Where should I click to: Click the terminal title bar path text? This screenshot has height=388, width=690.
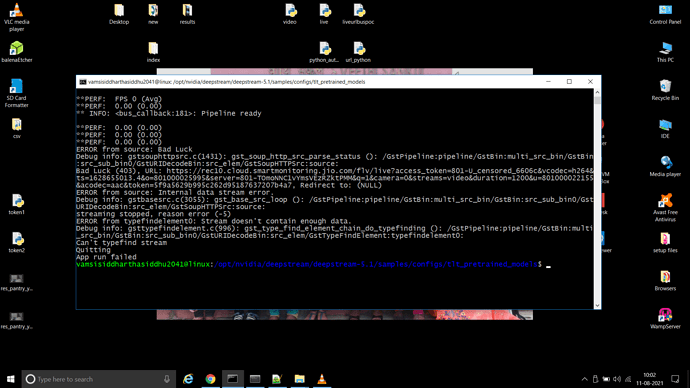[x=227, y=82]
